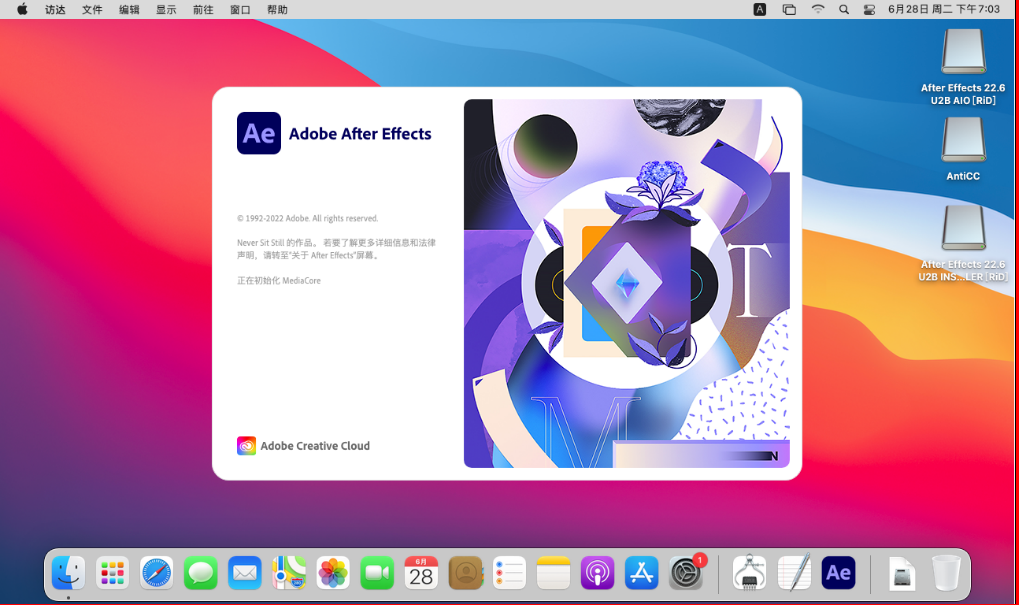This screenshot has width=1019, height=605.
Task: Open the Apple menu
Action: point(22,9)
